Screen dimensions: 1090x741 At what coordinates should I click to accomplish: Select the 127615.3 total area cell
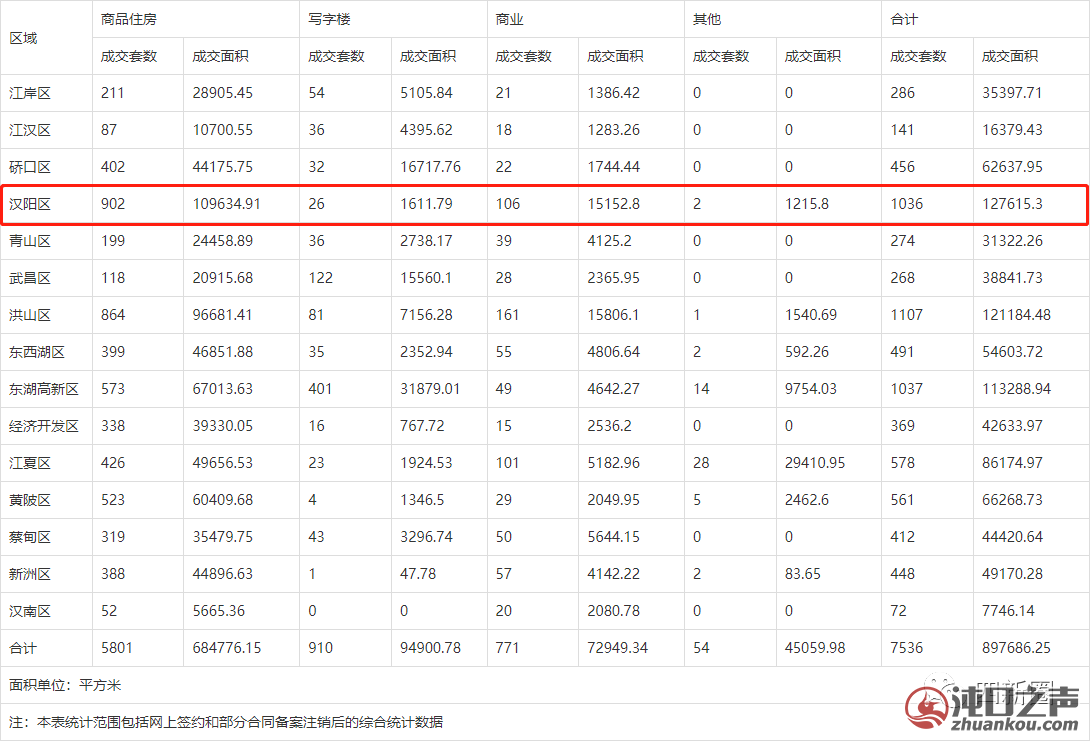click(1012, 204)
